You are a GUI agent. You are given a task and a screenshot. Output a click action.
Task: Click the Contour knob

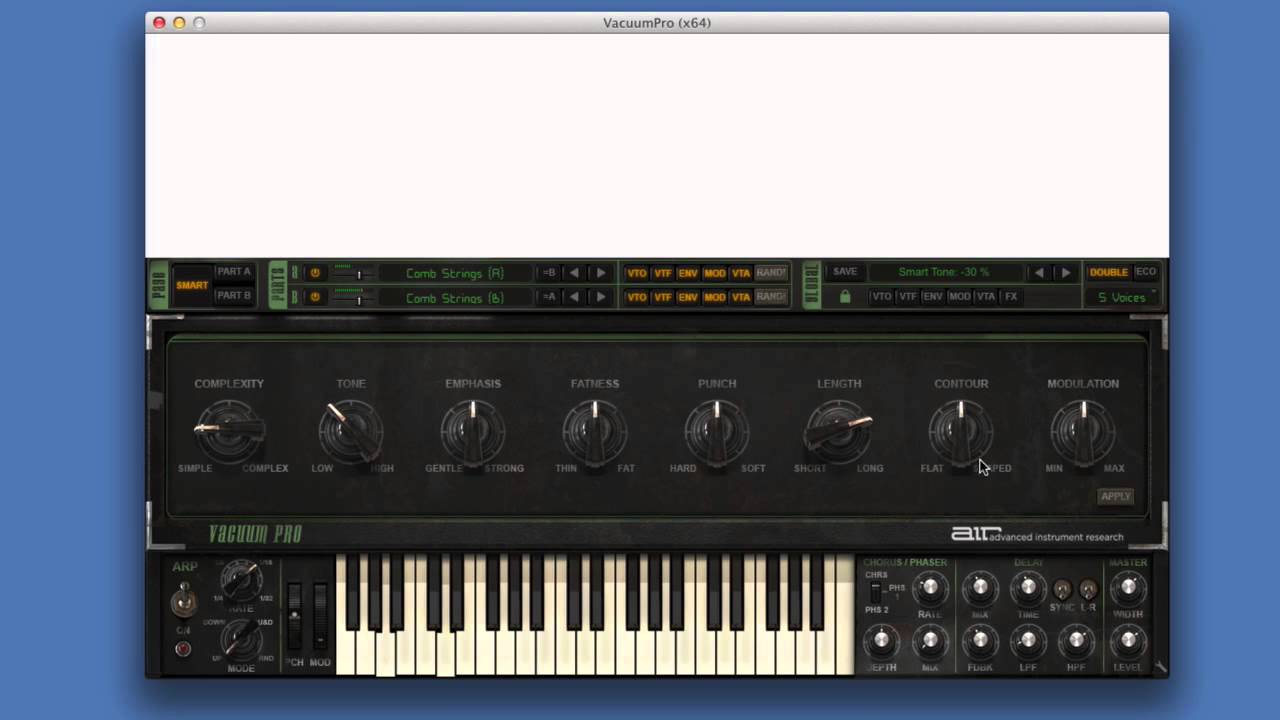(x=961, y=431)
